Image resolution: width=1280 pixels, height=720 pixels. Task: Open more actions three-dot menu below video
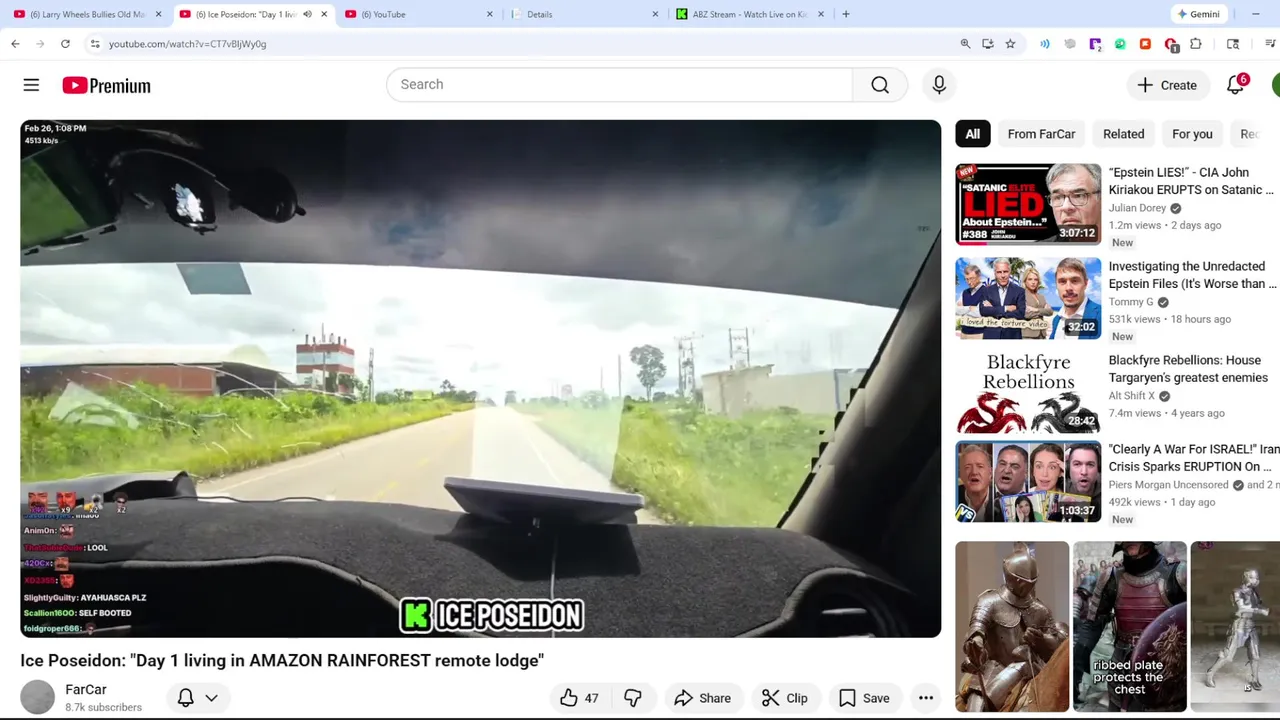pos(926,698)
